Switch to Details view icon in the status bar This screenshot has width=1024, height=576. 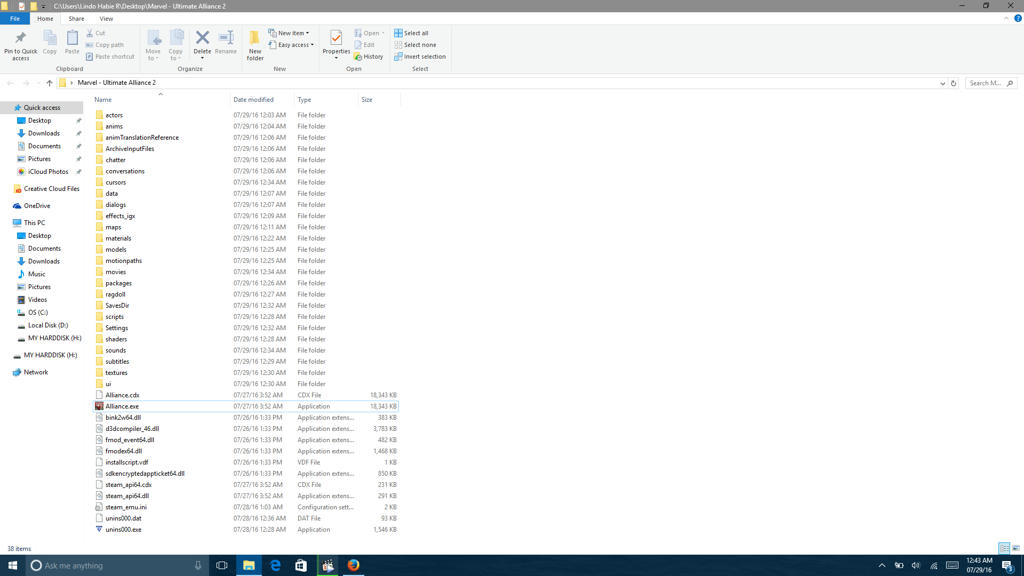1004,548
